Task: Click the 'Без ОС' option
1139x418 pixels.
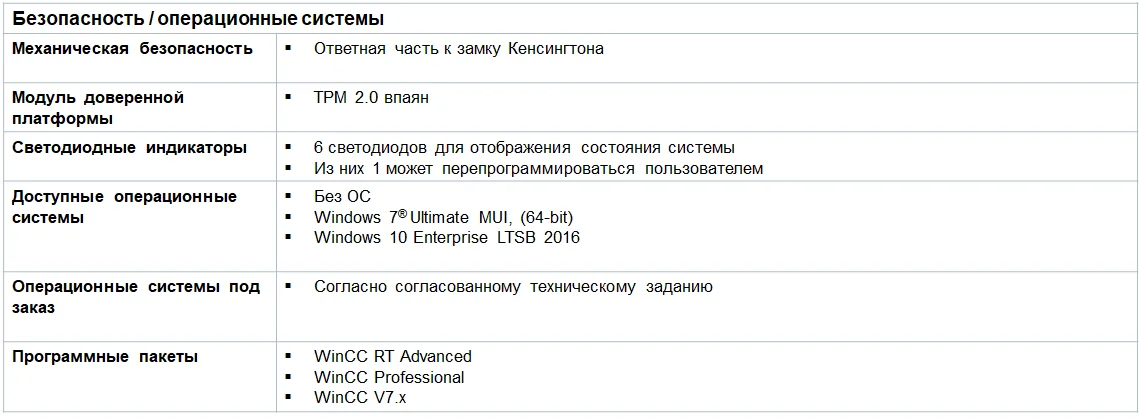Action: pos(342,196)
